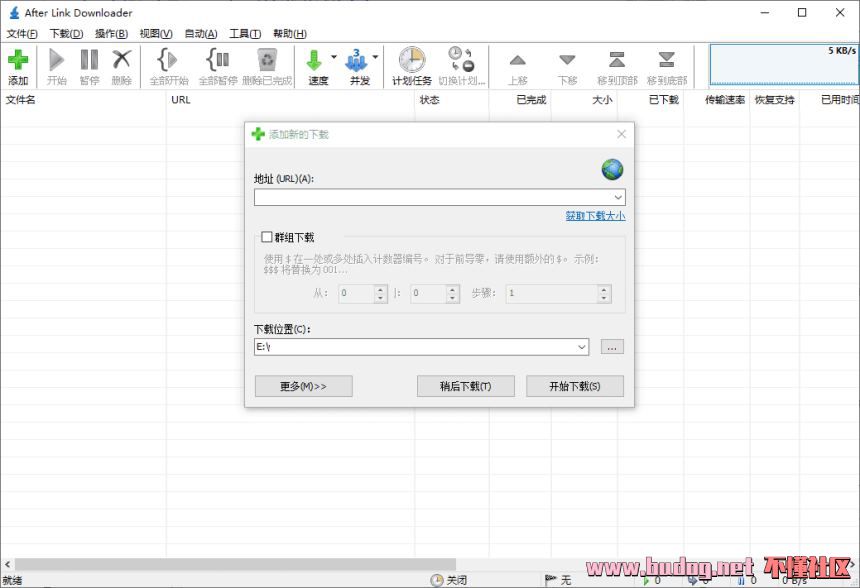Expand the URL address dropdown
The height and width of the screenshot is (588, 860).
(618, 198)
